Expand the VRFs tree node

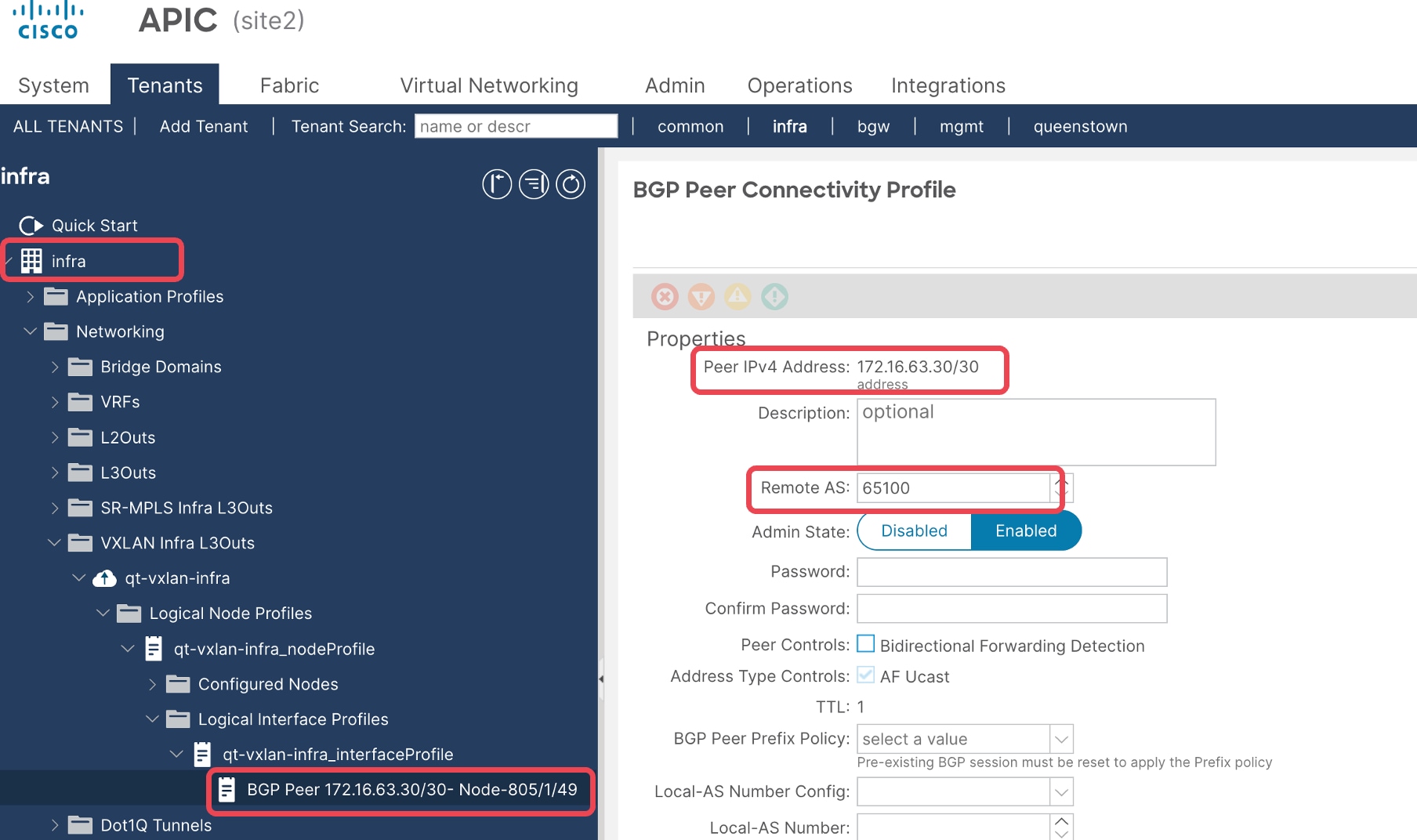[x=54, y=402]
